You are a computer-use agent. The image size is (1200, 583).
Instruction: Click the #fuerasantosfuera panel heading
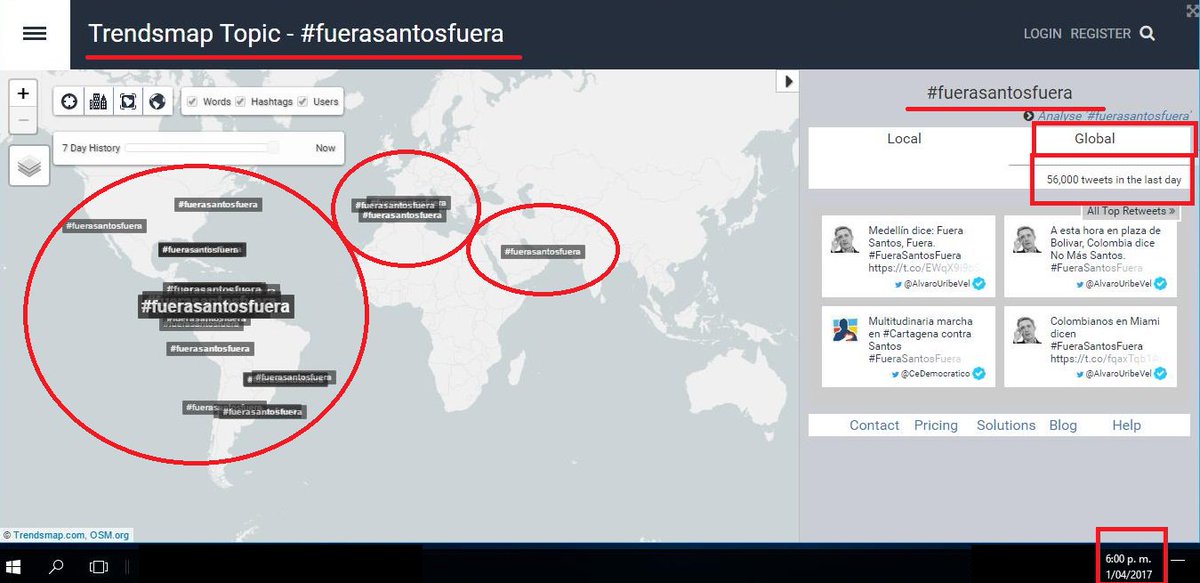pyautogui.click(x=999, y=93)
